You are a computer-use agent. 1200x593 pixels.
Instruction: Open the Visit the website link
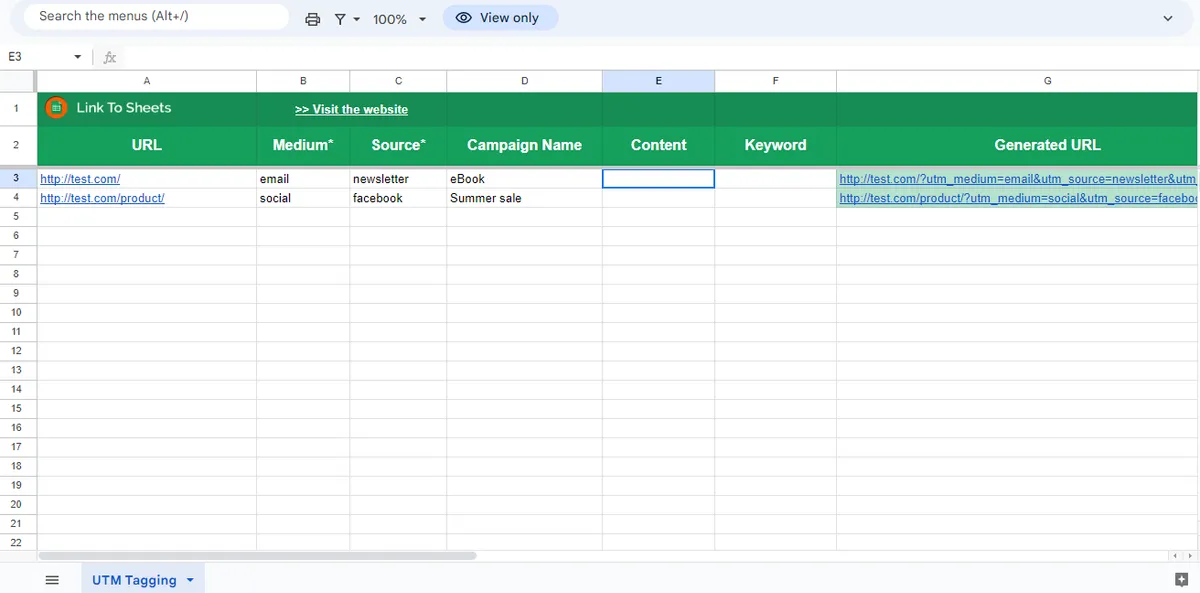click(x=351, y=109)
